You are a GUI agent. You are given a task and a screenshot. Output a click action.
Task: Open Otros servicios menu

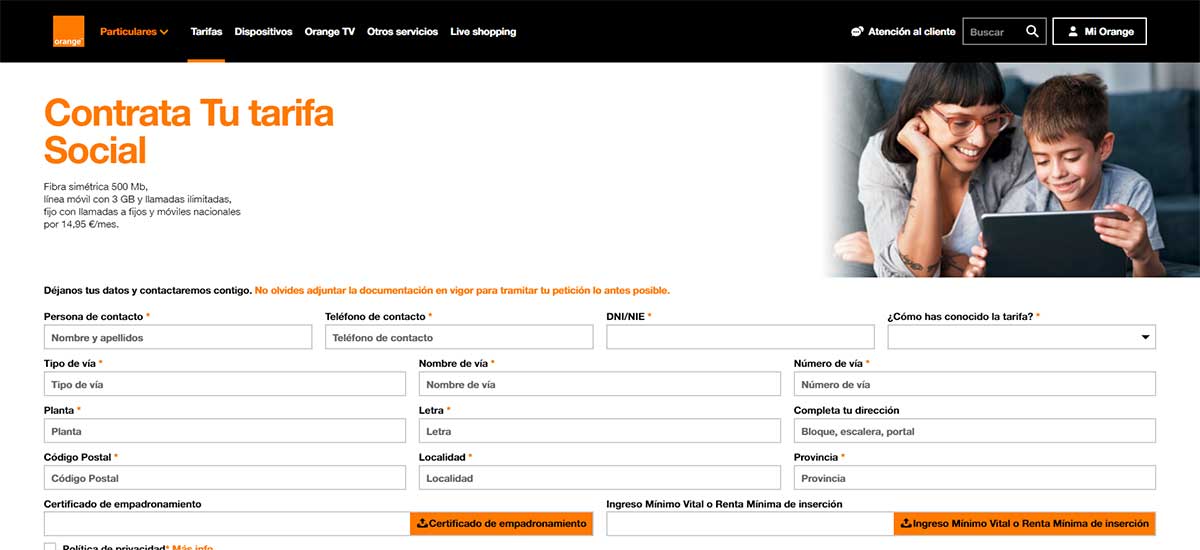[x=402, y=32]
